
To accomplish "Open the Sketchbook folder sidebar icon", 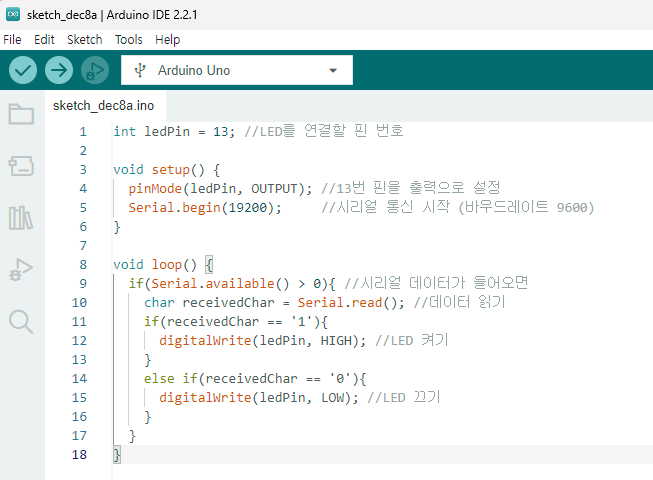I will pos(21,114).
